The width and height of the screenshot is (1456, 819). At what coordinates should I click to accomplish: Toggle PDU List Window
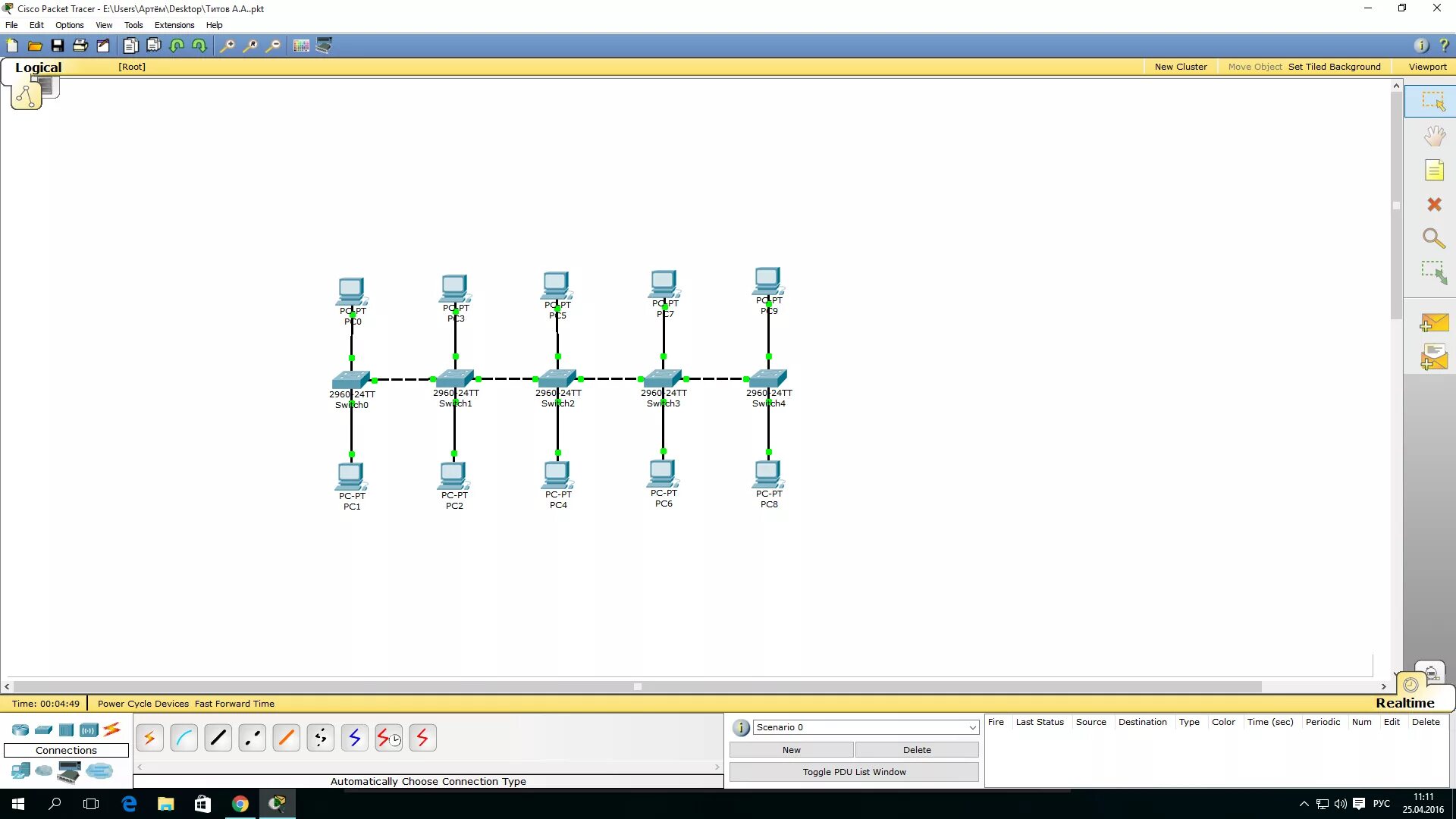pos(854,772)
